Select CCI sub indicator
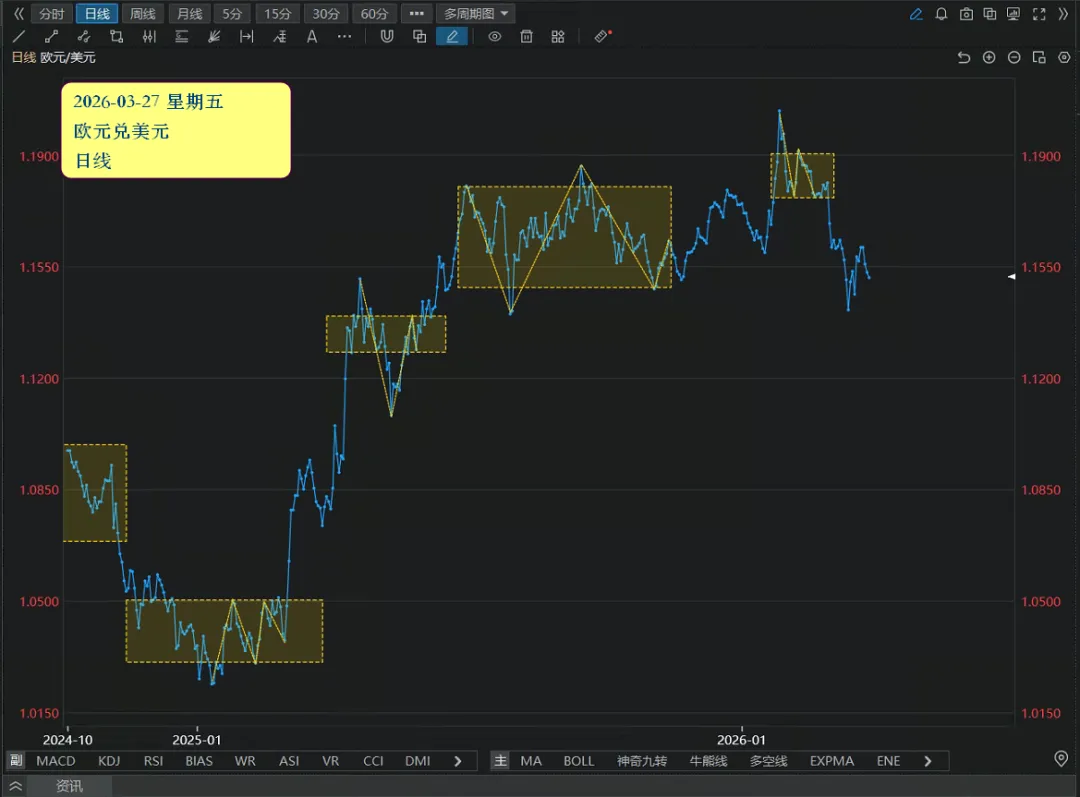This screenshot has width=1080, height=797. [373, 761]
